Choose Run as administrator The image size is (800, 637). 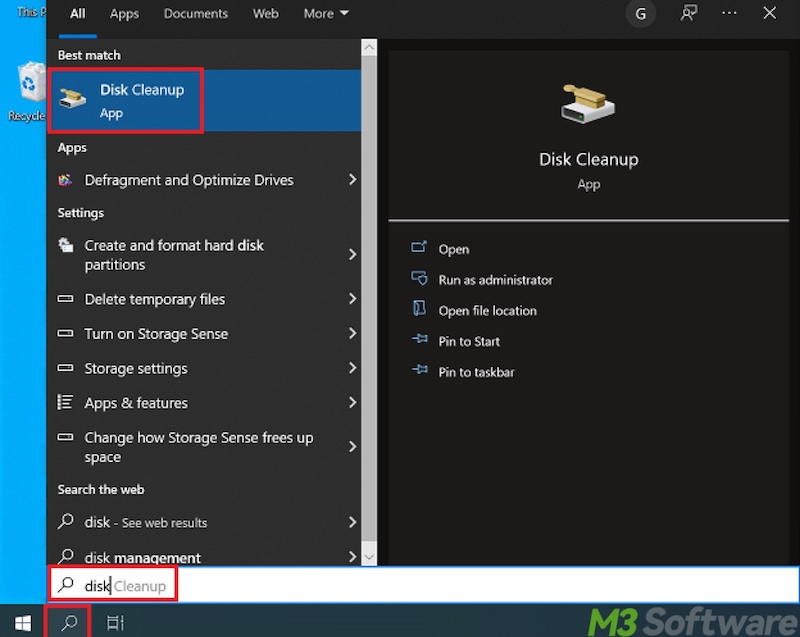(495, 280)
